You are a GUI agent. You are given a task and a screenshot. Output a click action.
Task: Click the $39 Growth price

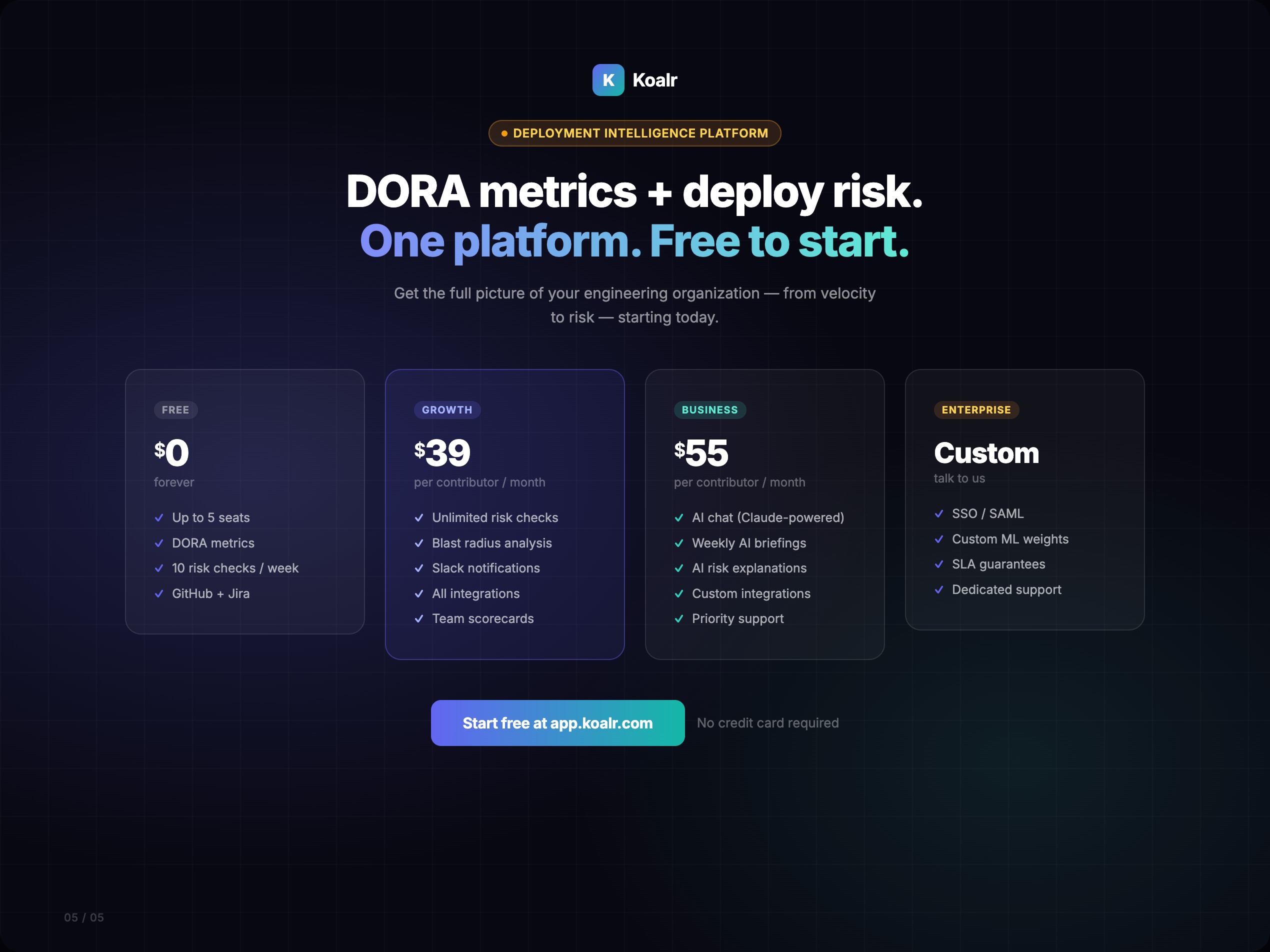click(442, 453)
